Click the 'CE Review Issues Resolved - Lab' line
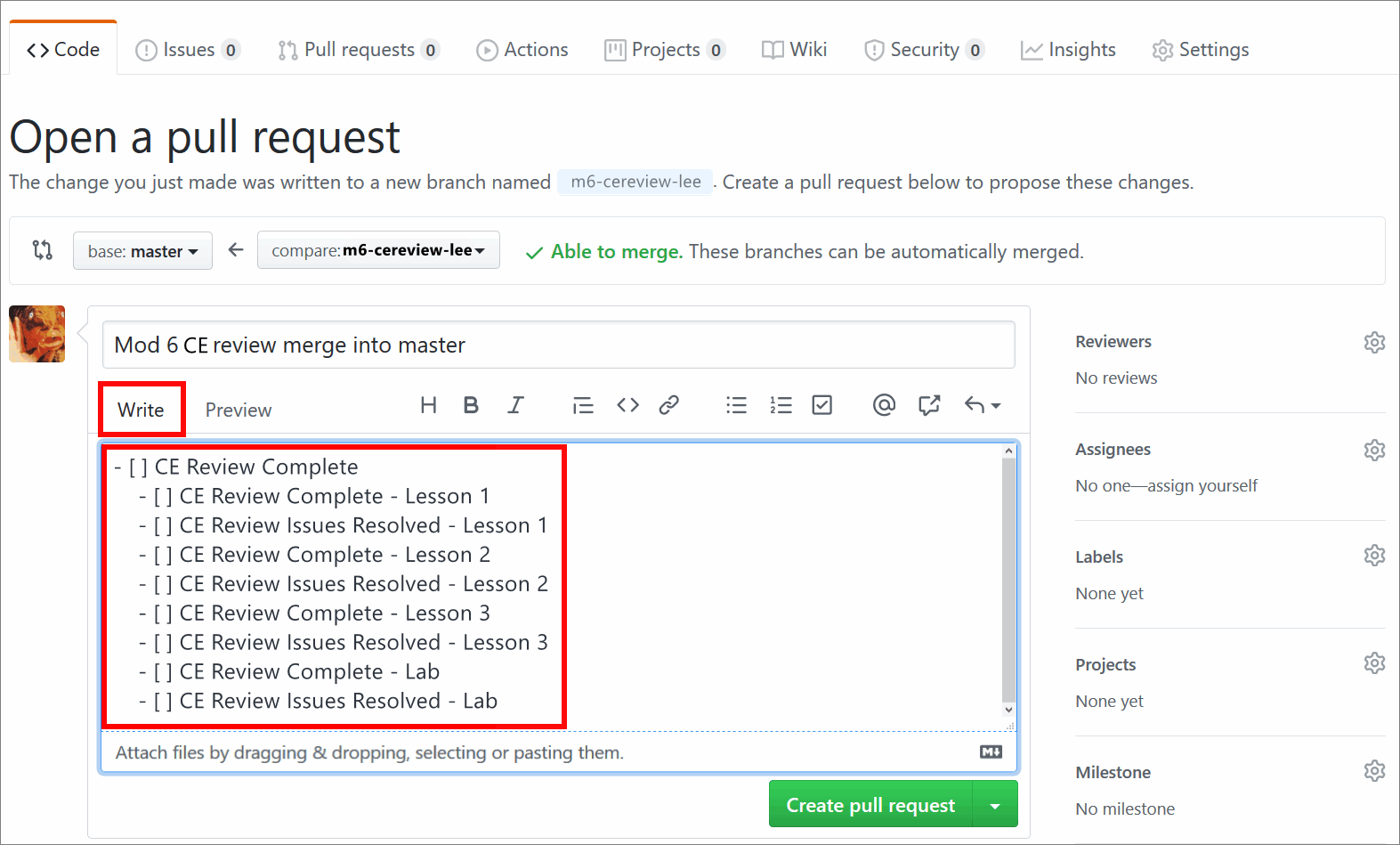 click(318, 701)
